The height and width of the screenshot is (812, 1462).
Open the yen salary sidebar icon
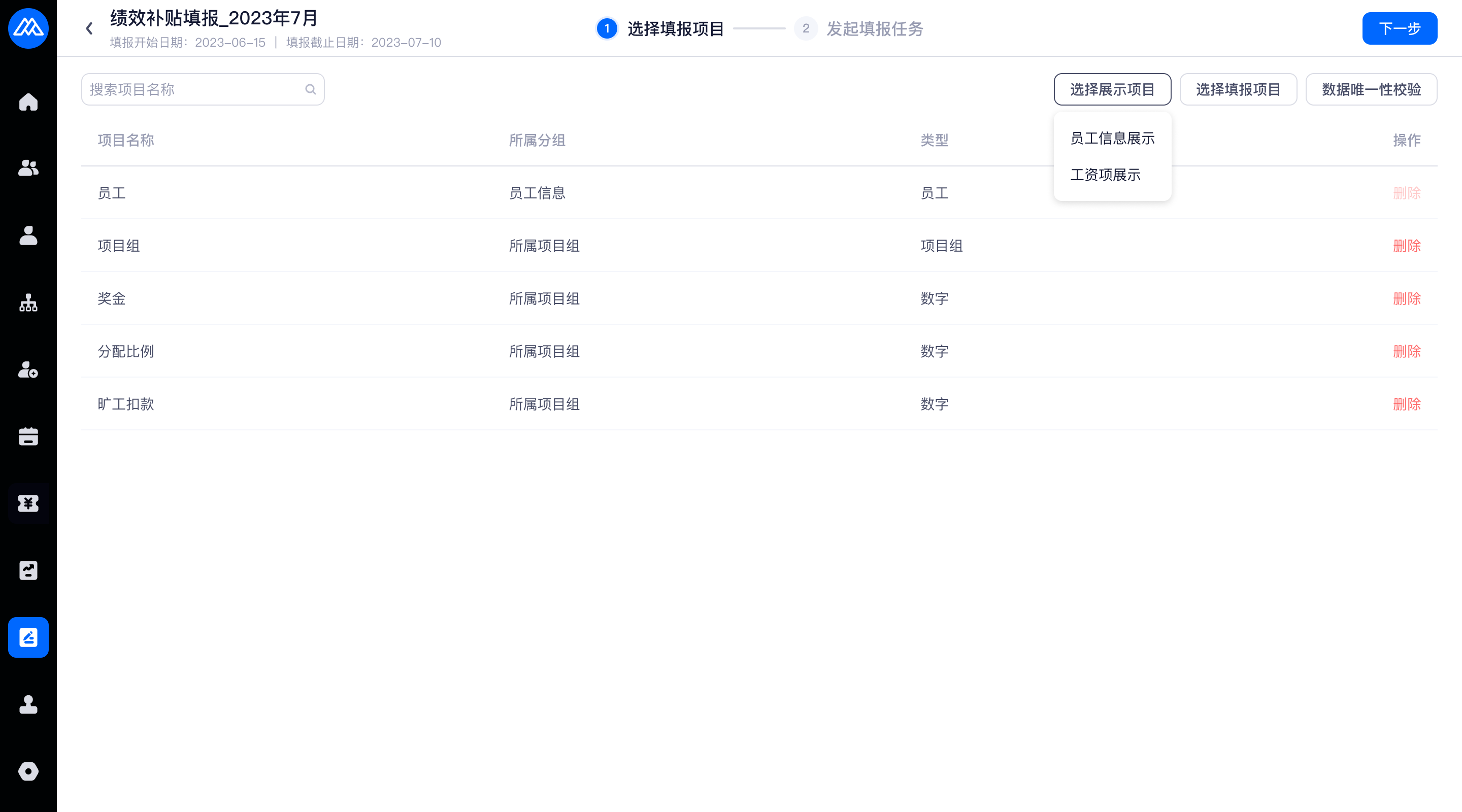tap(28, 503)
